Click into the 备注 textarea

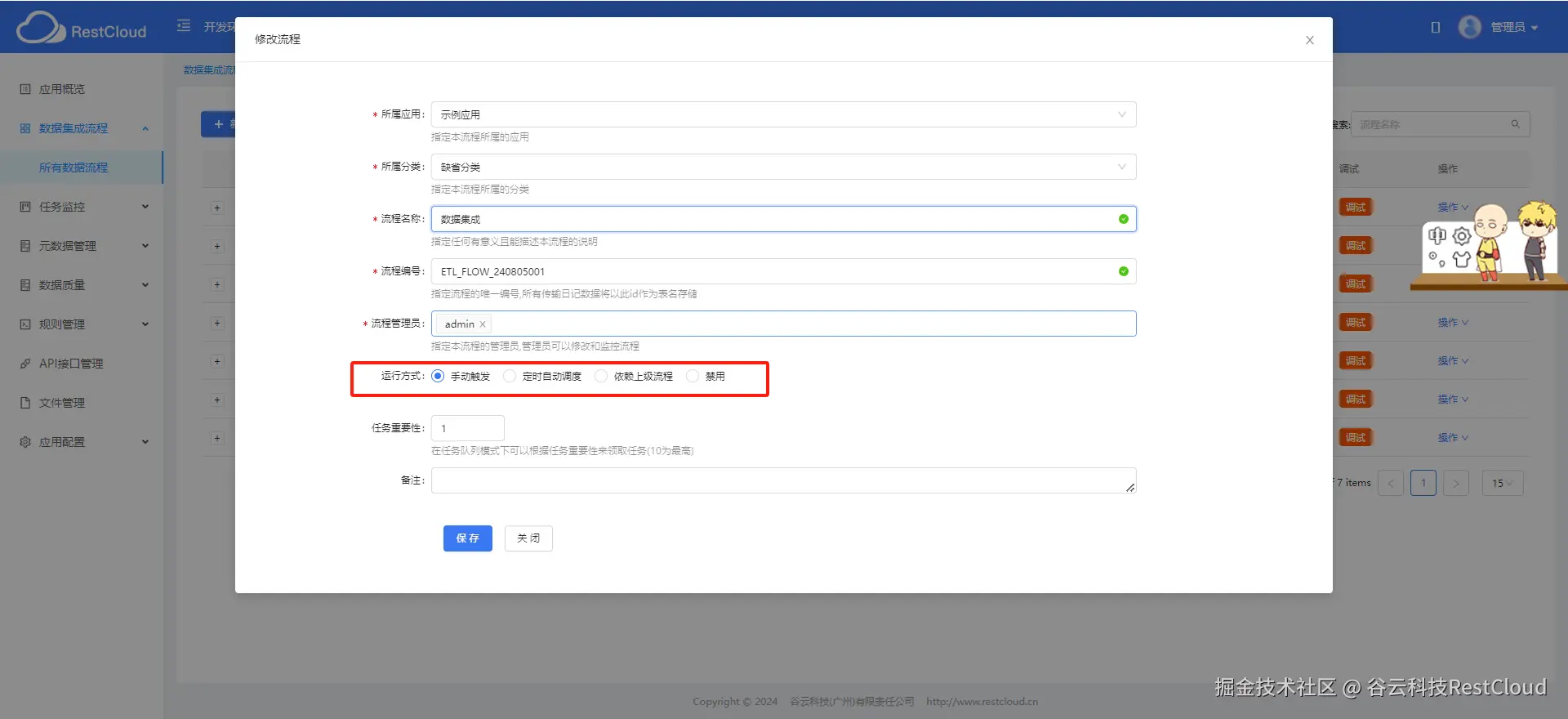click(x=784, y=480)
